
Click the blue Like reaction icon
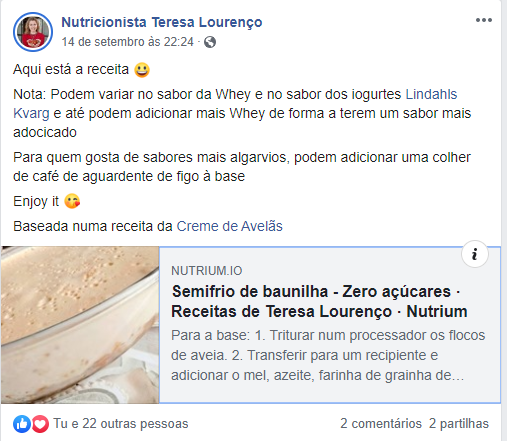(x=22, y=424)
